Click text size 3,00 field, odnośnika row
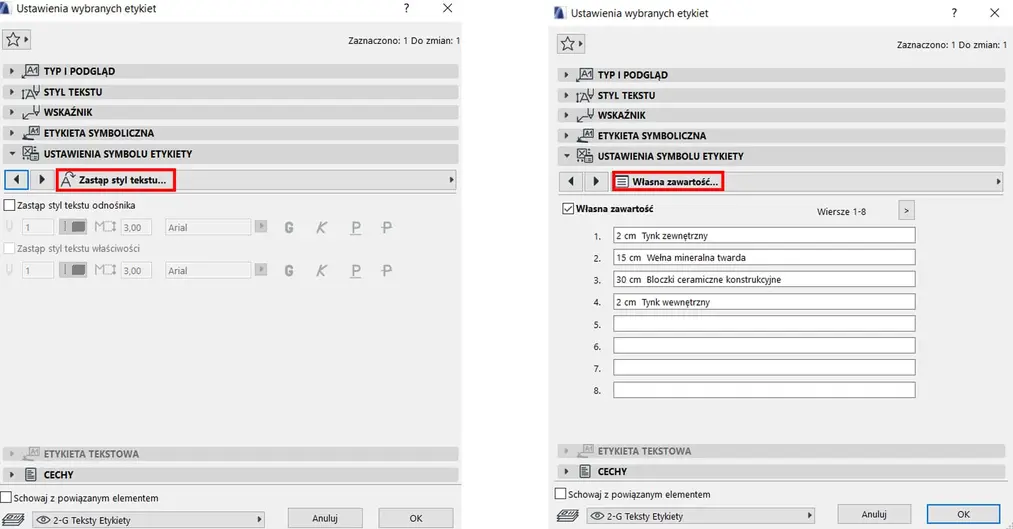 point(136,227)
